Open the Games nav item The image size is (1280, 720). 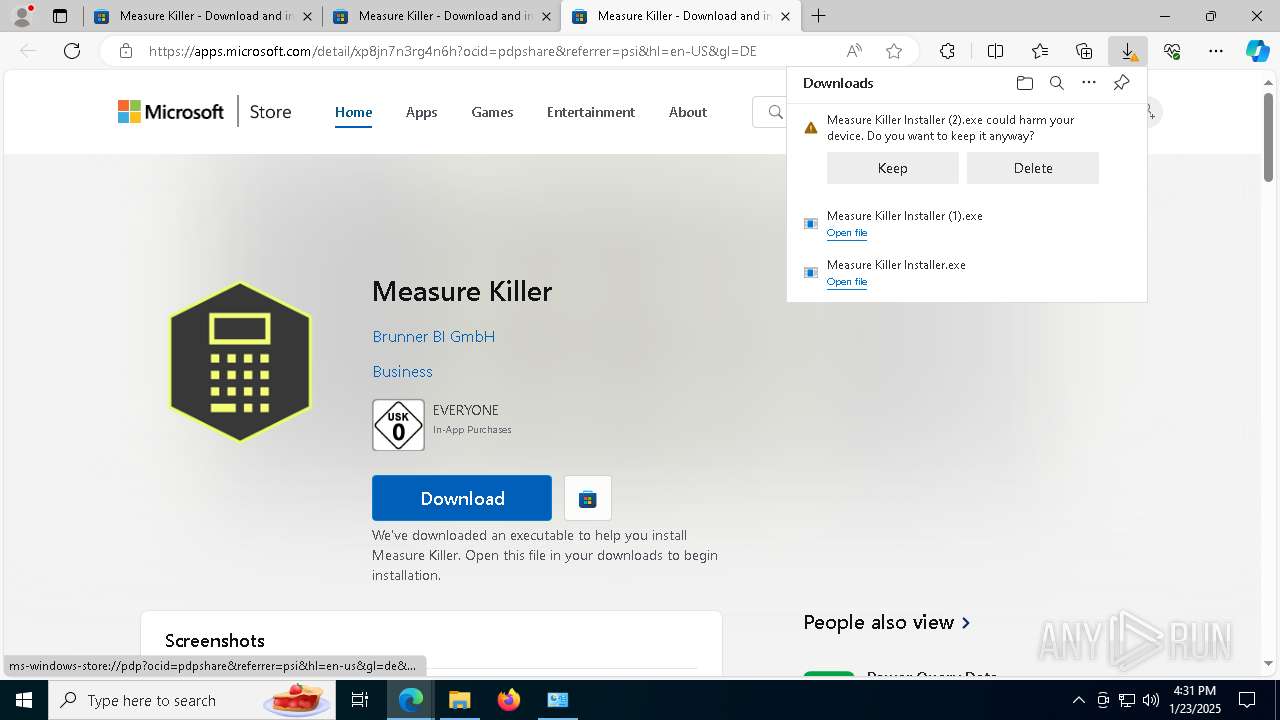(492, 112)
